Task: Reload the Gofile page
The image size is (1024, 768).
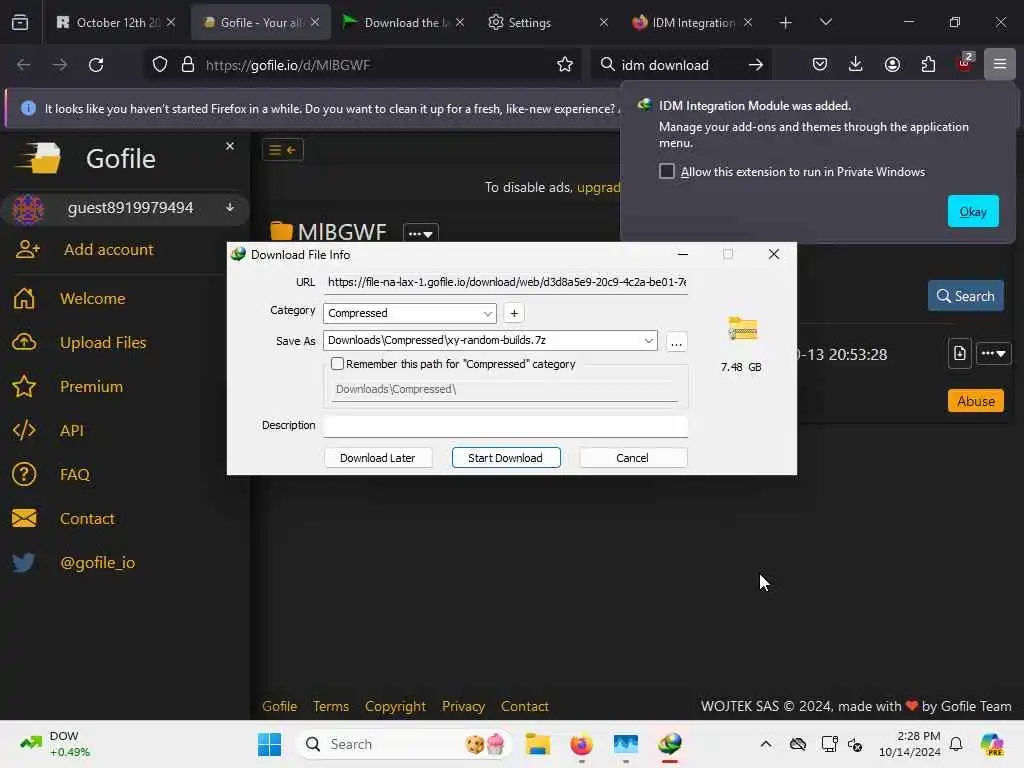Action: pyautogui.click(x=96, y=65)
